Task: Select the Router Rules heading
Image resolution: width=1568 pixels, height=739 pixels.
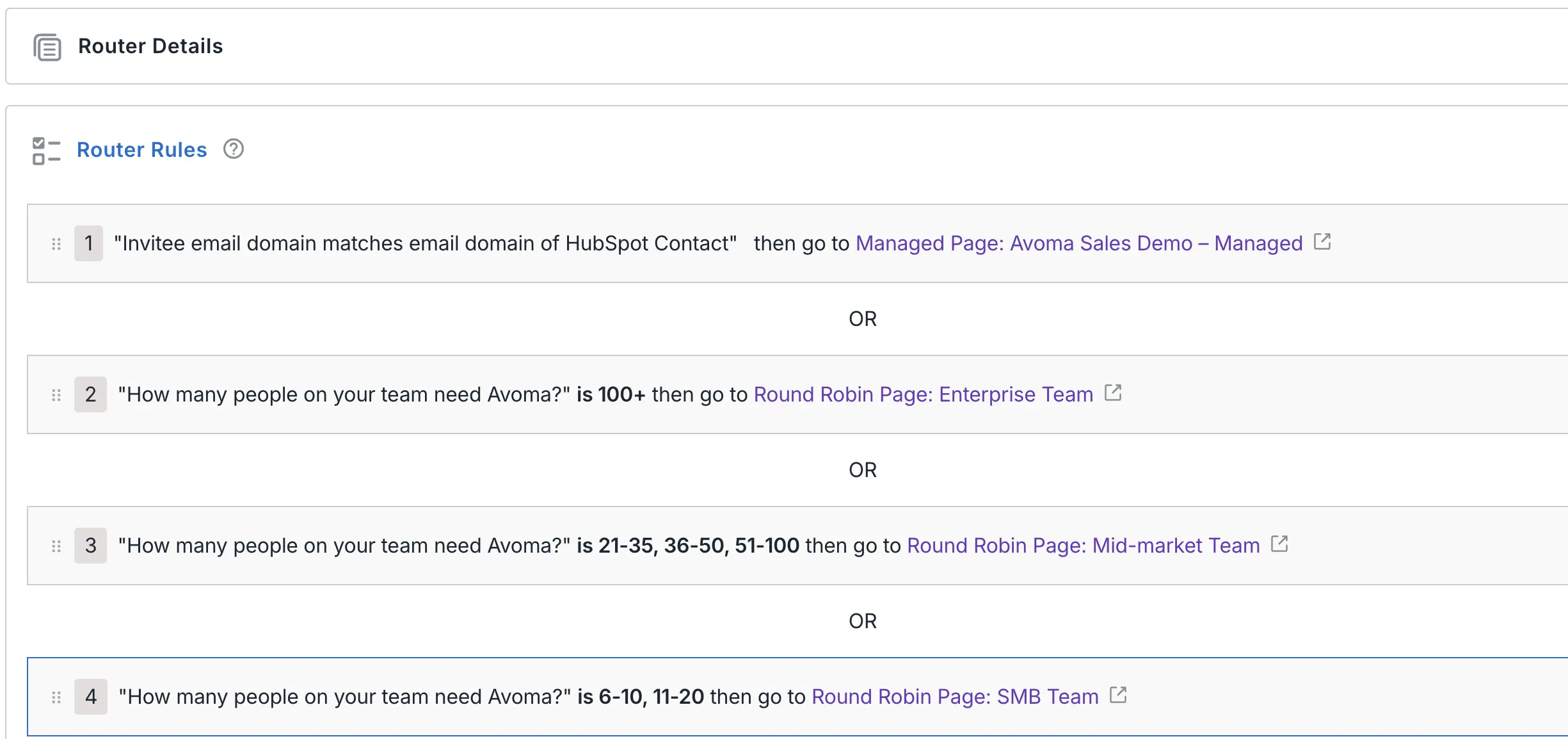Action: (142, 150)
